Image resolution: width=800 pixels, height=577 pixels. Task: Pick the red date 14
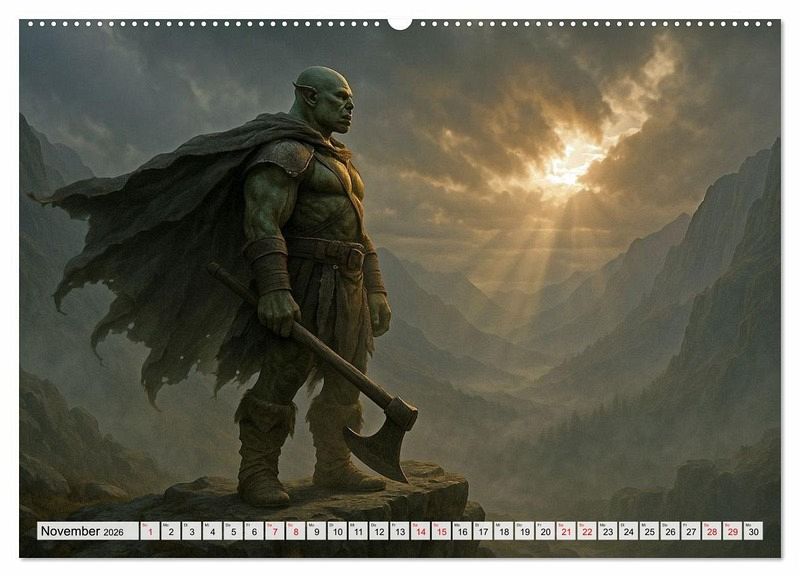420,532
